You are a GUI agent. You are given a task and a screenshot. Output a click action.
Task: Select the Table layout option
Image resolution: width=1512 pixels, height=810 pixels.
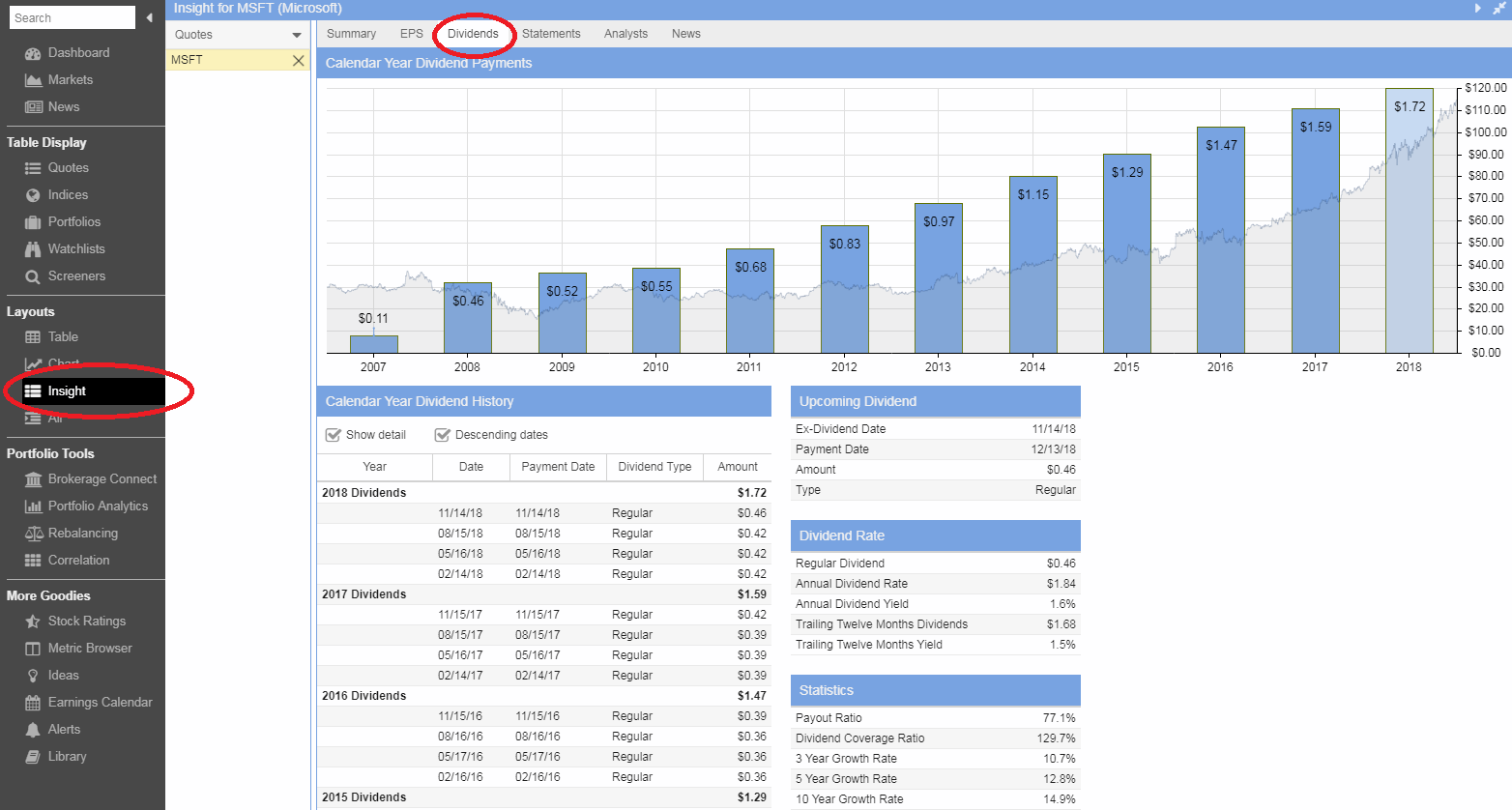coord(63,337)
